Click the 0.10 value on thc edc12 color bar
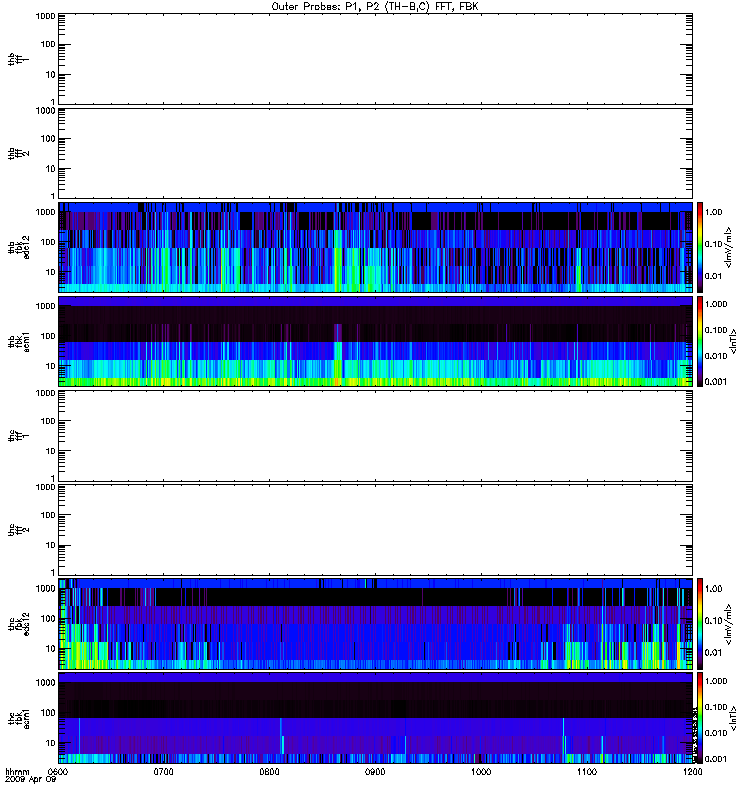The width and height of the screenshot is (750, 800). click(x=713, y=620)
